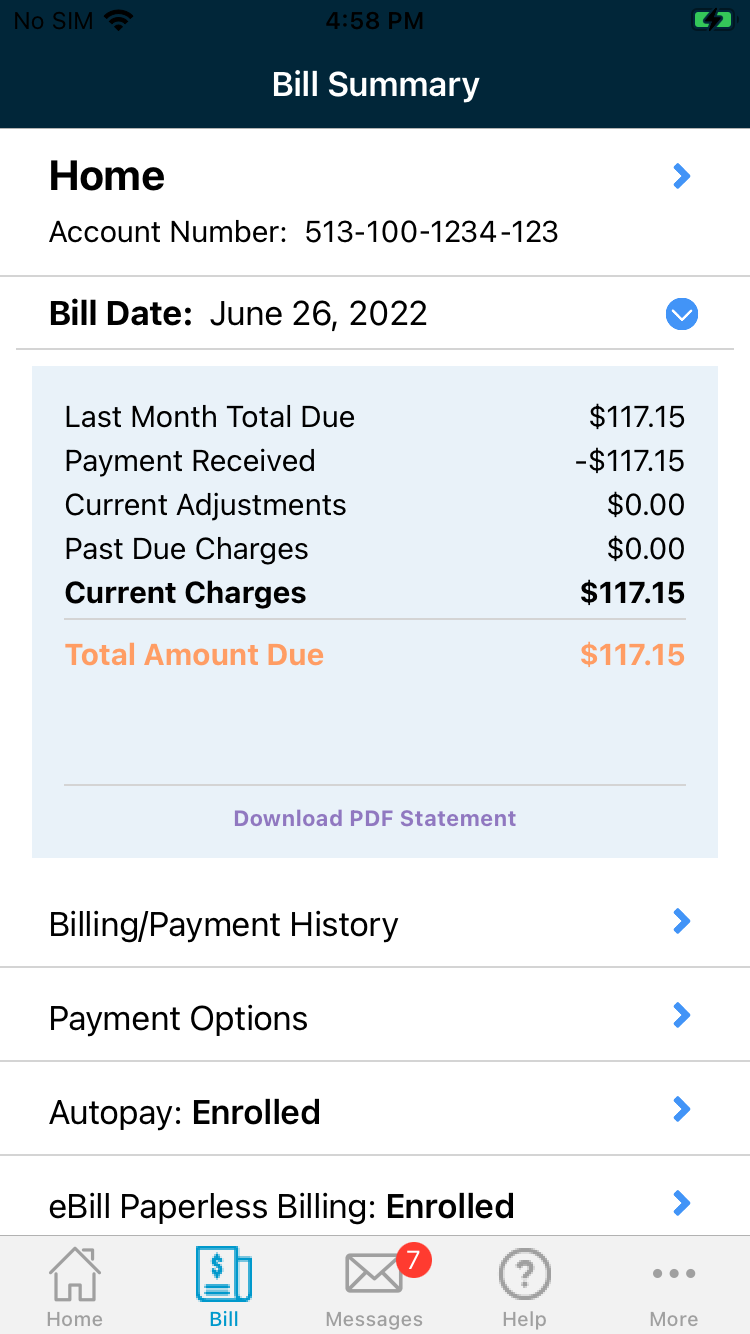Tap the June 26, 2022 bill date
Screen dimensions: 750x1334
pyautogui.click(x=318, y=314)
